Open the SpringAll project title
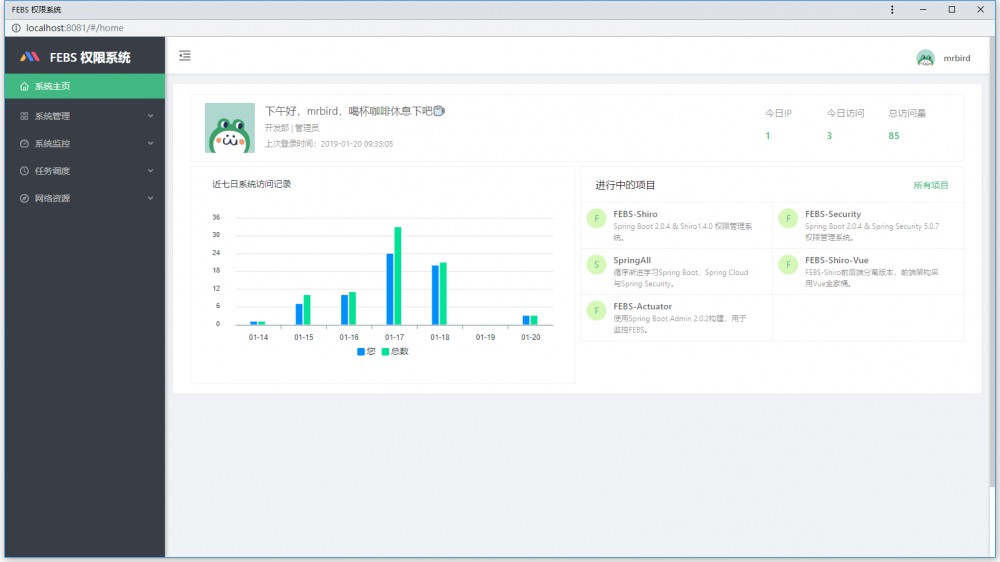The height and width of the screenshot is (562, 1000). tap(632, 260)
